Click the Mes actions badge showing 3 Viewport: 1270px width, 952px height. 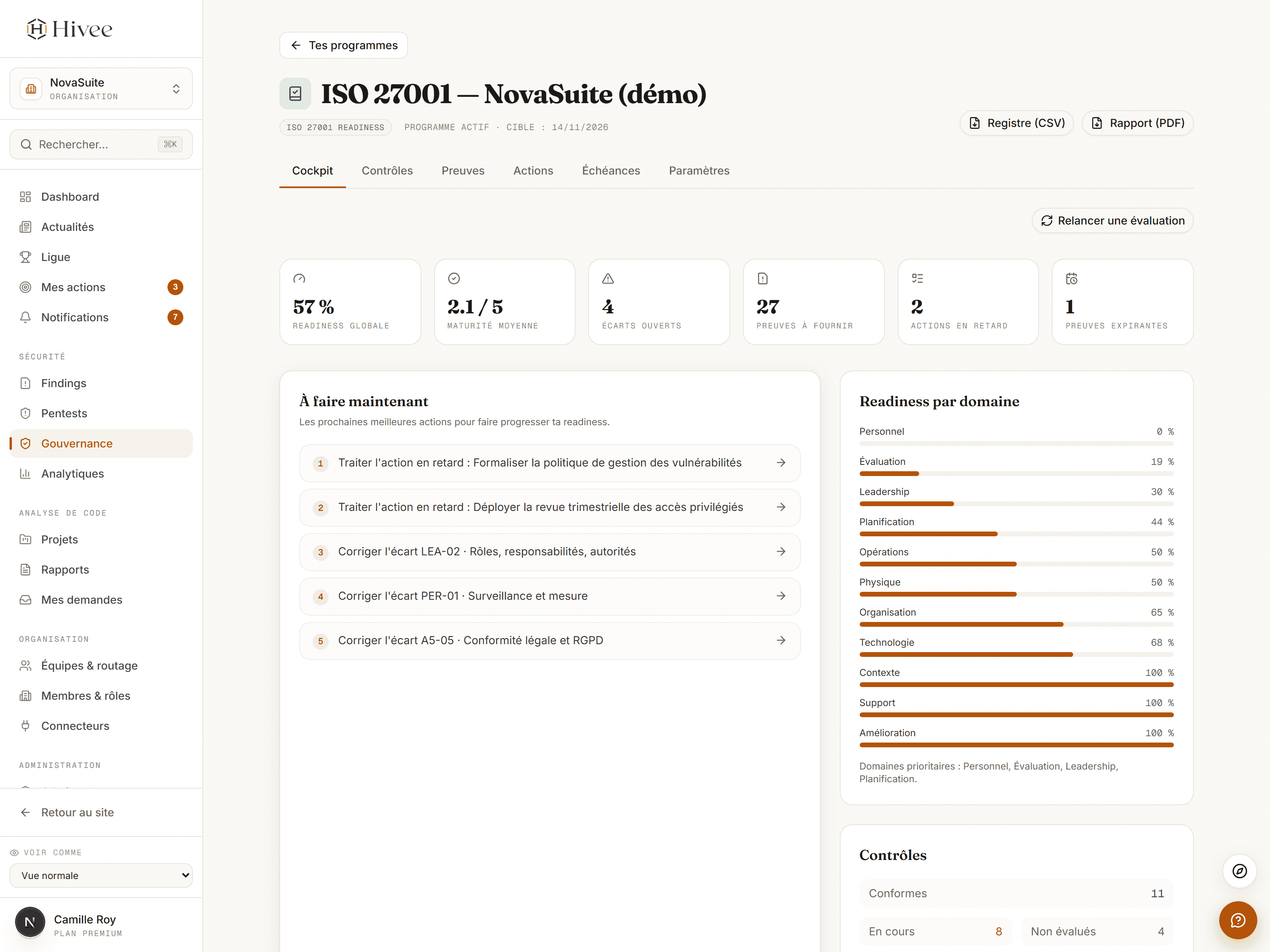pyautogui.click(x=175, y=288)
